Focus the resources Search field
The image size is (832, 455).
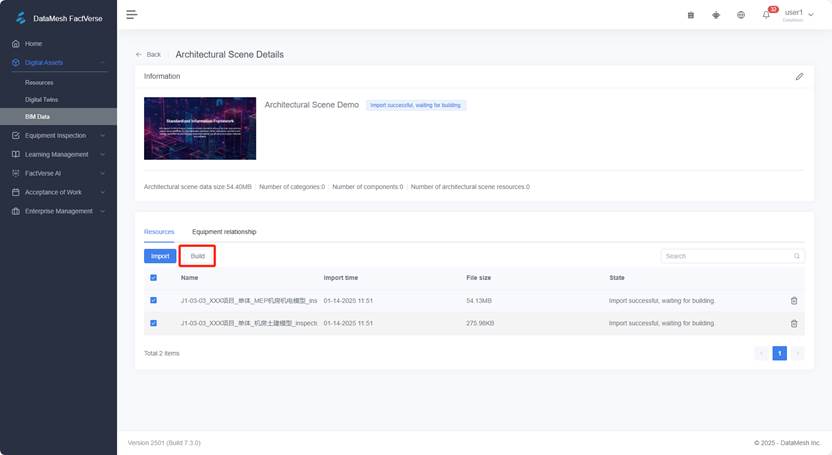[x=725, y=256]
